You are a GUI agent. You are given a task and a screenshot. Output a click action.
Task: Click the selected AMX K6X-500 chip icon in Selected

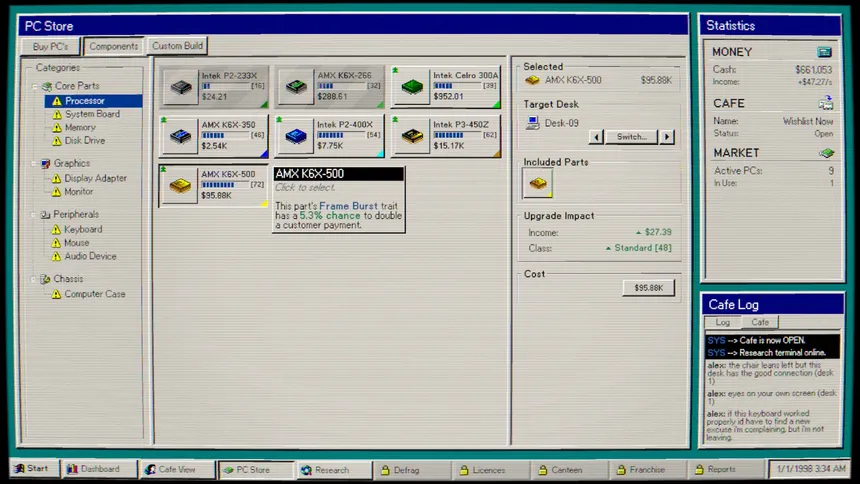(x=532, y=80)
